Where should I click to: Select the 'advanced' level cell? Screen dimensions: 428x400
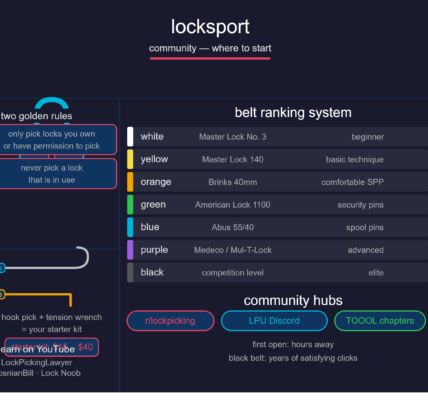tap(366, 250)
